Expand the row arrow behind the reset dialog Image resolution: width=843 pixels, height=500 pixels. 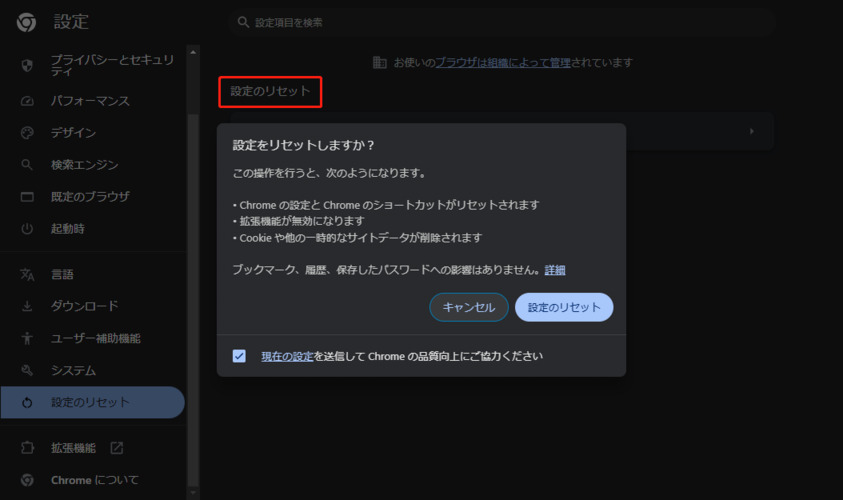click(752, 131)
